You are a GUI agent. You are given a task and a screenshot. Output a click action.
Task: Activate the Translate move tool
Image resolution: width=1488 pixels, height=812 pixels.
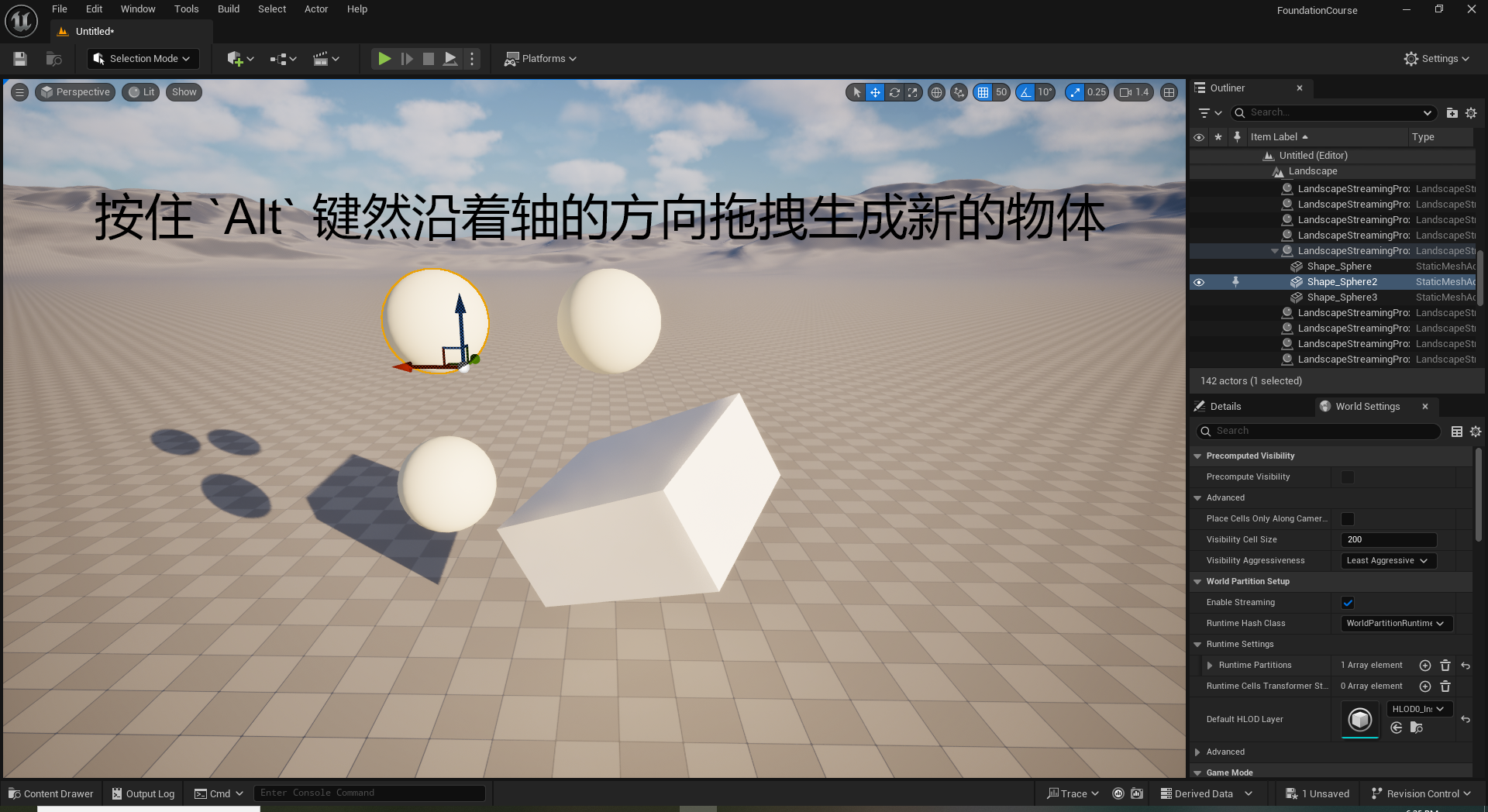tap(875, 92)
